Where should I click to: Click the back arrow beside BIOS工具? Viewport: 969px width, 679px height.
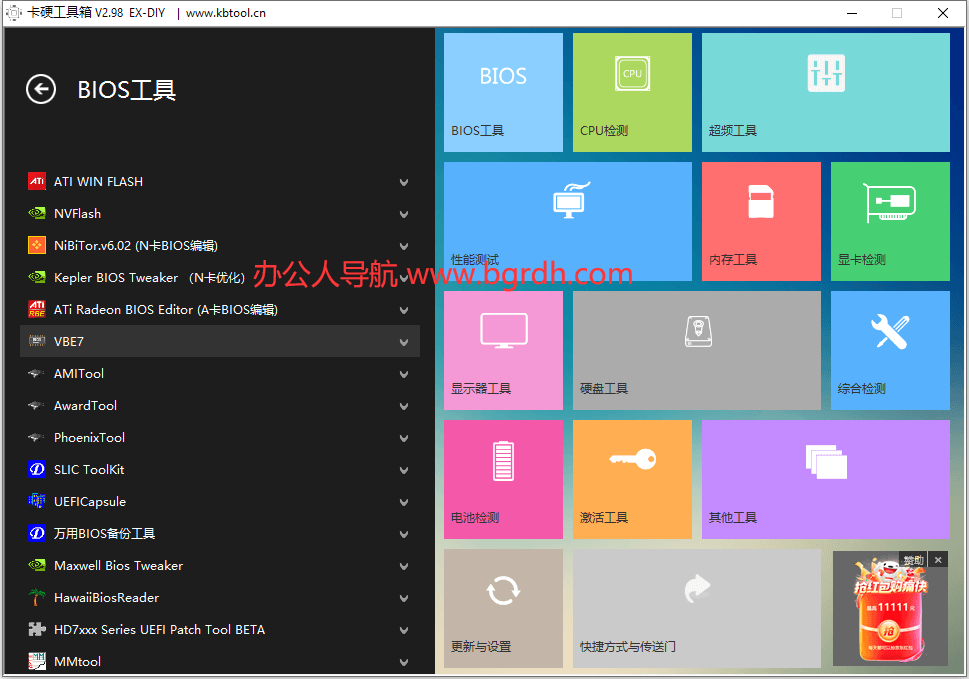(x=40, y=90)
